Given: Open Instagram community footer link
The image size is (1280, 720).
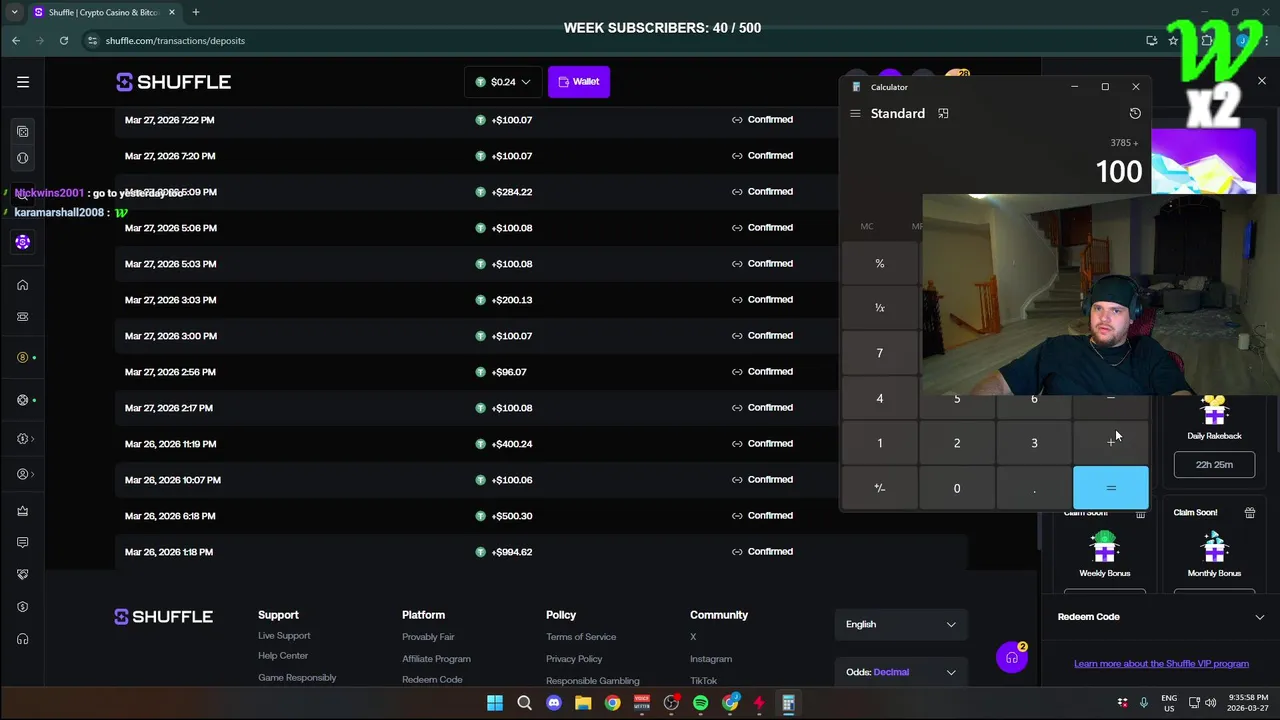Looking at the screenshot, I should click(x=711, y=659).
